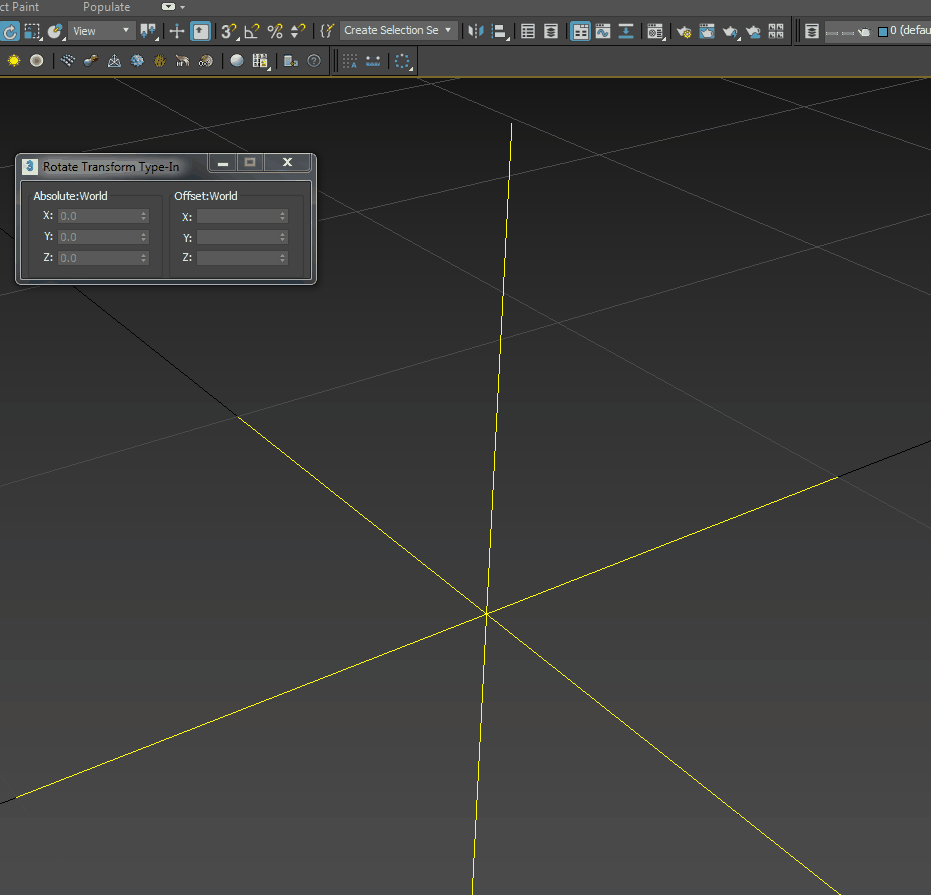Click the wireframe pyramid icon
The height and width of the screenshot is (895, 931).
[x=114, y=61]
